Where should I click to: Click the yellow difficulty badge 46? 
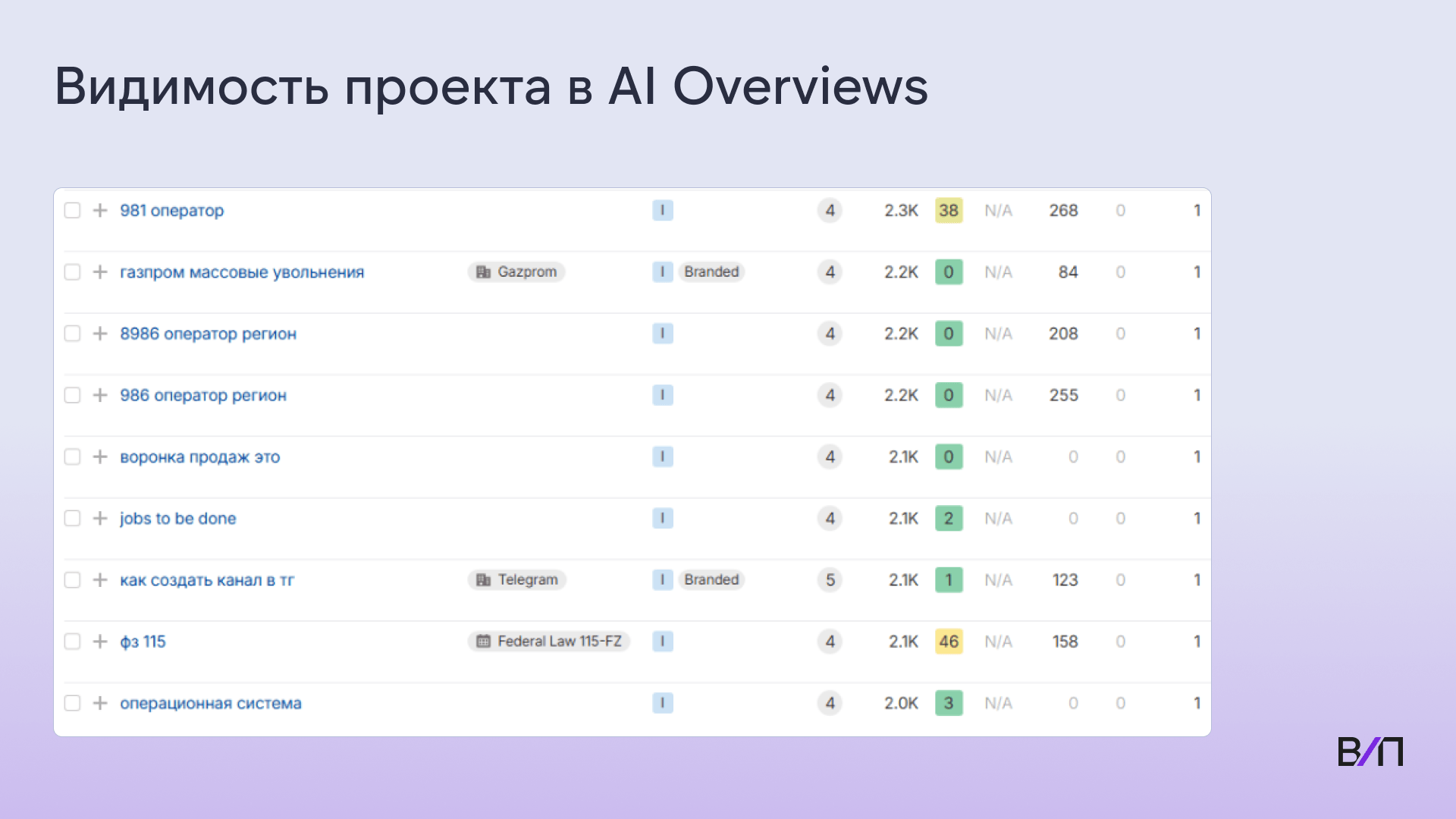949,642
